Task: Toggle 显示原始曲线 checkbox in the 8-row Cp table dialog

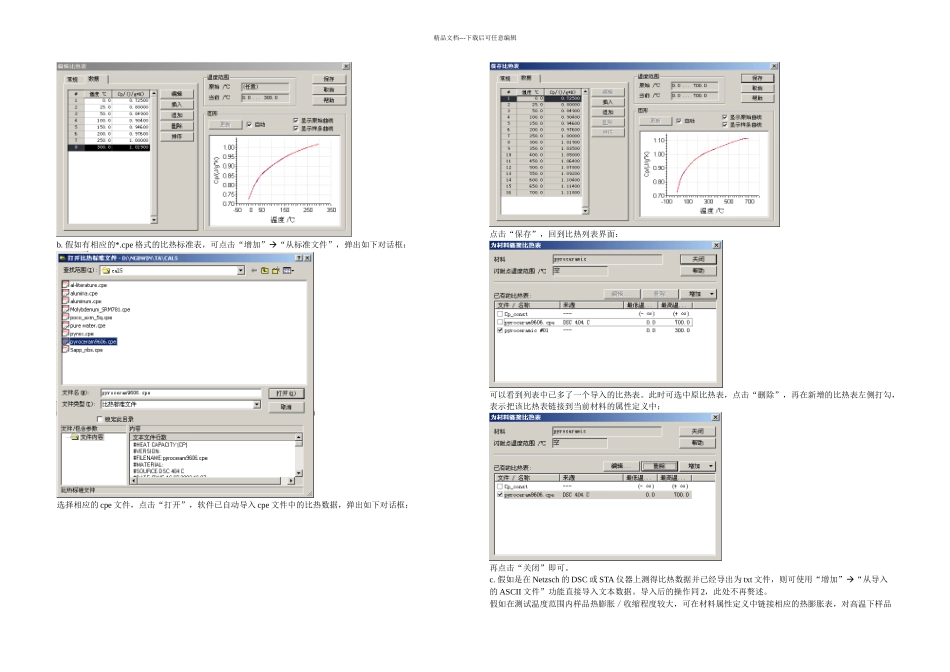Action: [x=296, y=121]
